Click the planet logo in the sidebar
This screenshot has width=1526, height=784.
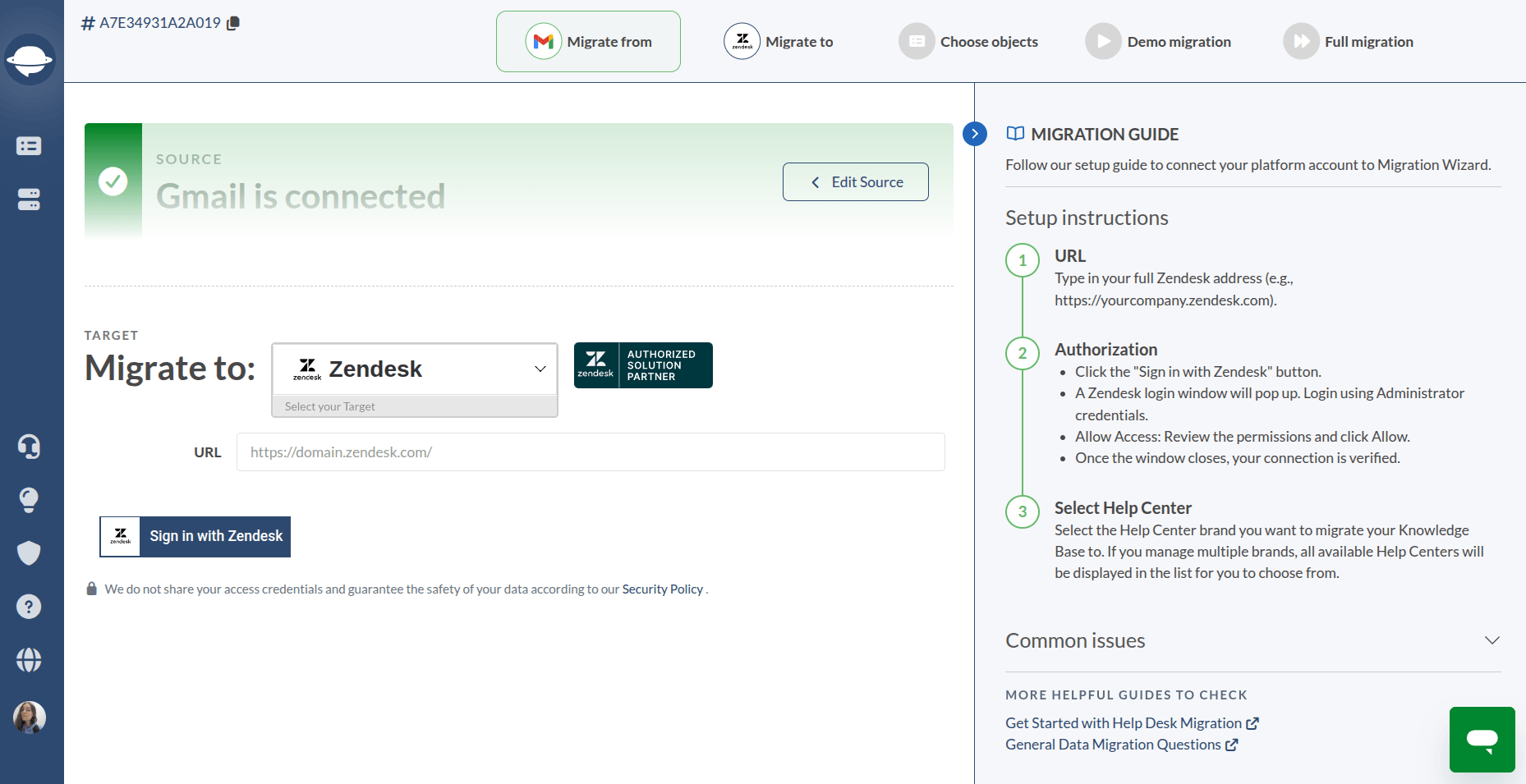(30, 59)
